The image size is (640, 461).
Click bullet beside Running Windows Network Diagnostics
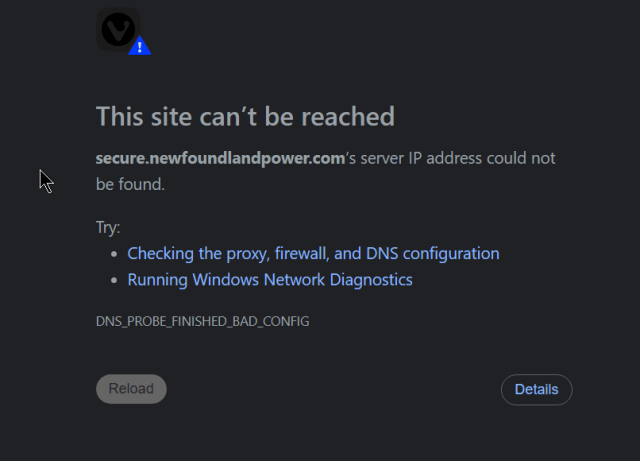[114, 281]
